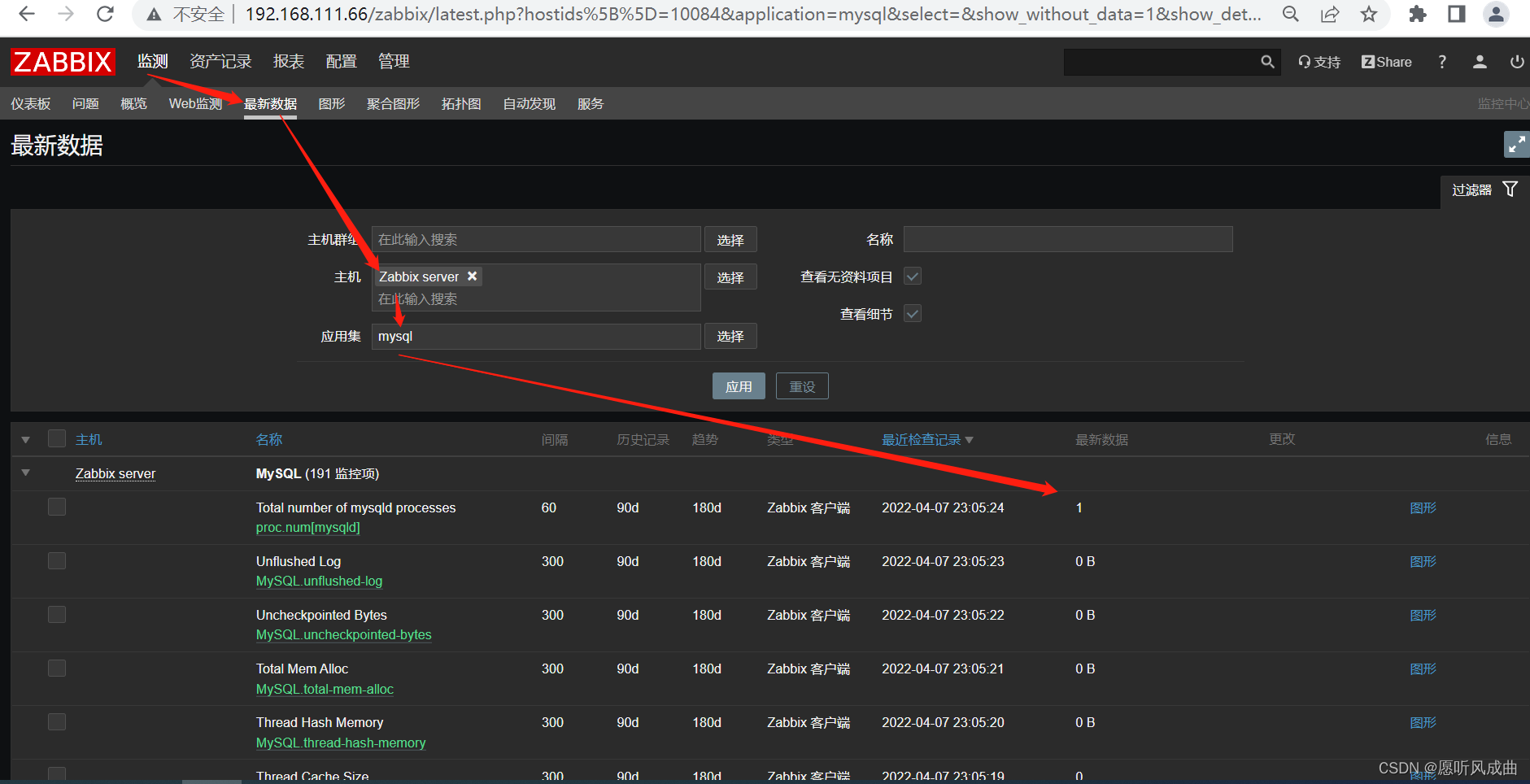Screen dimensions: 1530x784
Task: Go to the 自动发现 discovery tab
Action: click(529, 103)
